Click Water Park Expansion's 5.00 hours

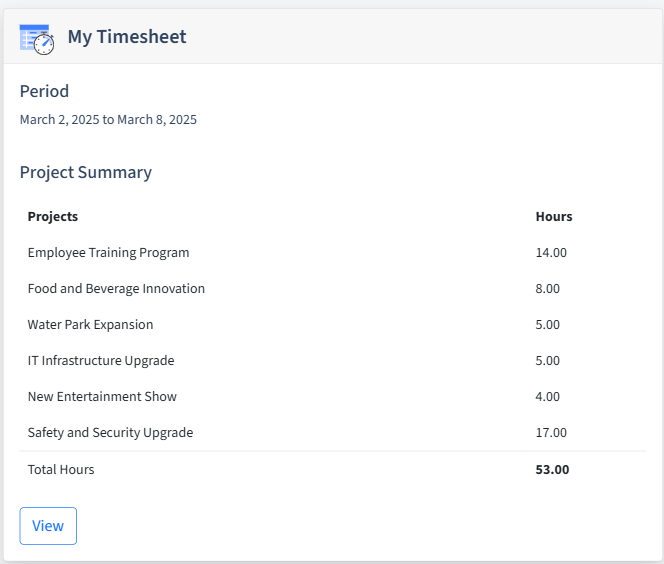(548, 324)
